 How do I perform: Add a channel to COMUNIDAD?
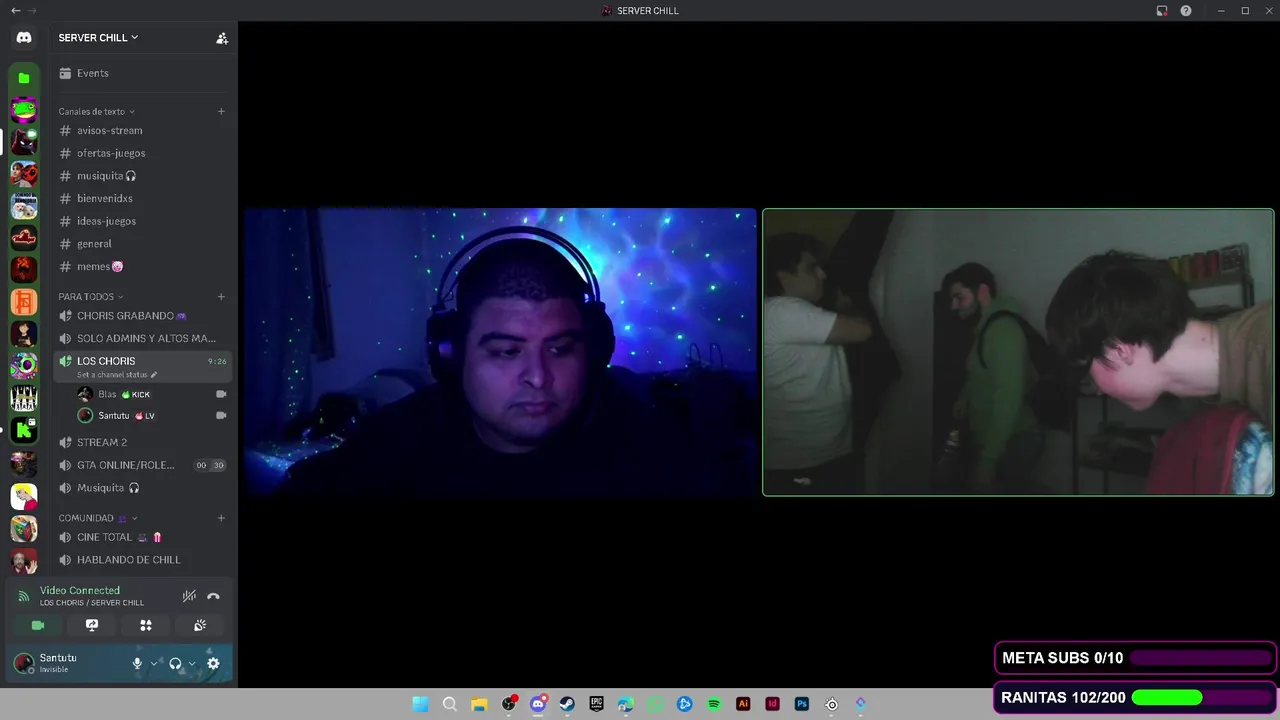(221, 518)
